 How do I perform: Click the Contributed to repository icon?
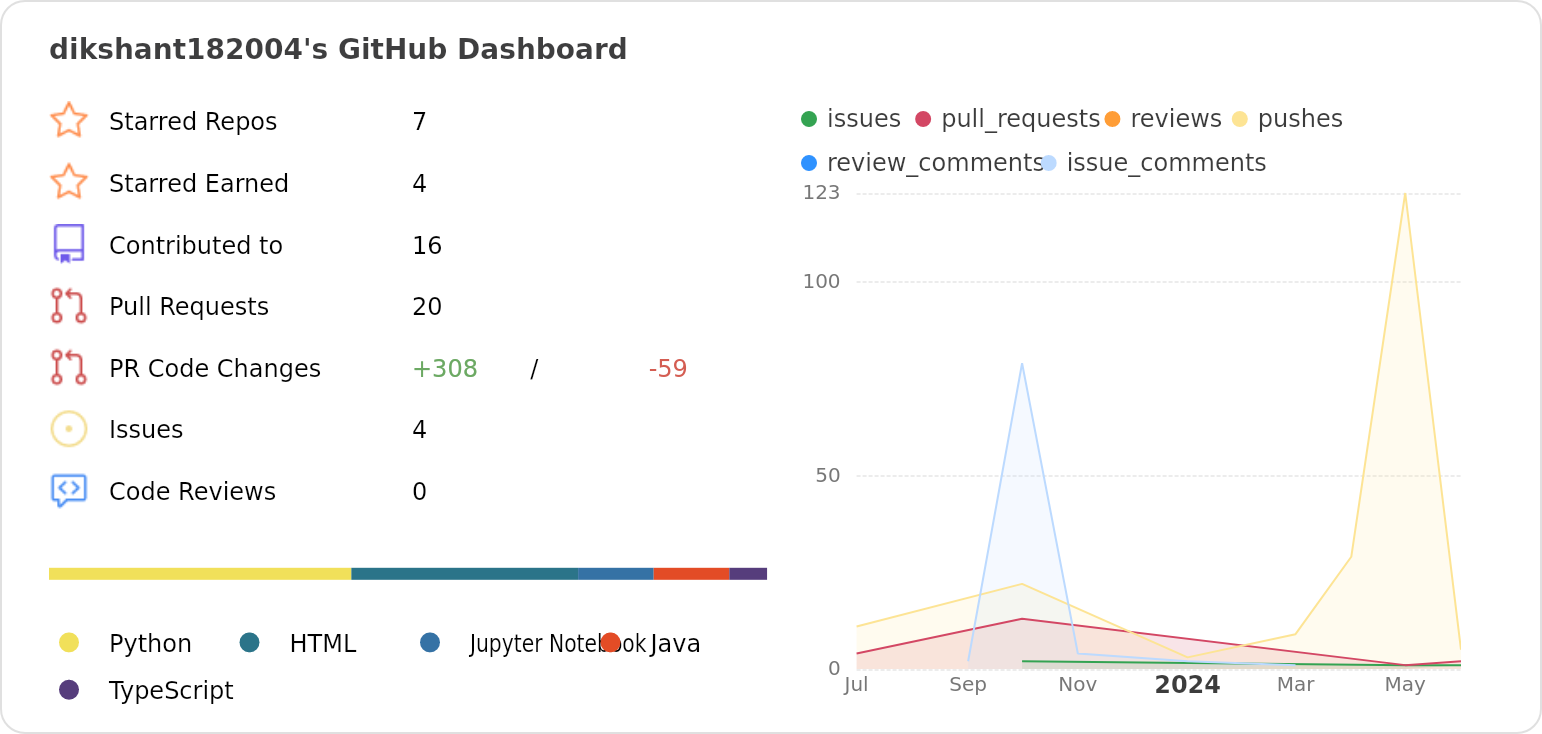[69, 243]
